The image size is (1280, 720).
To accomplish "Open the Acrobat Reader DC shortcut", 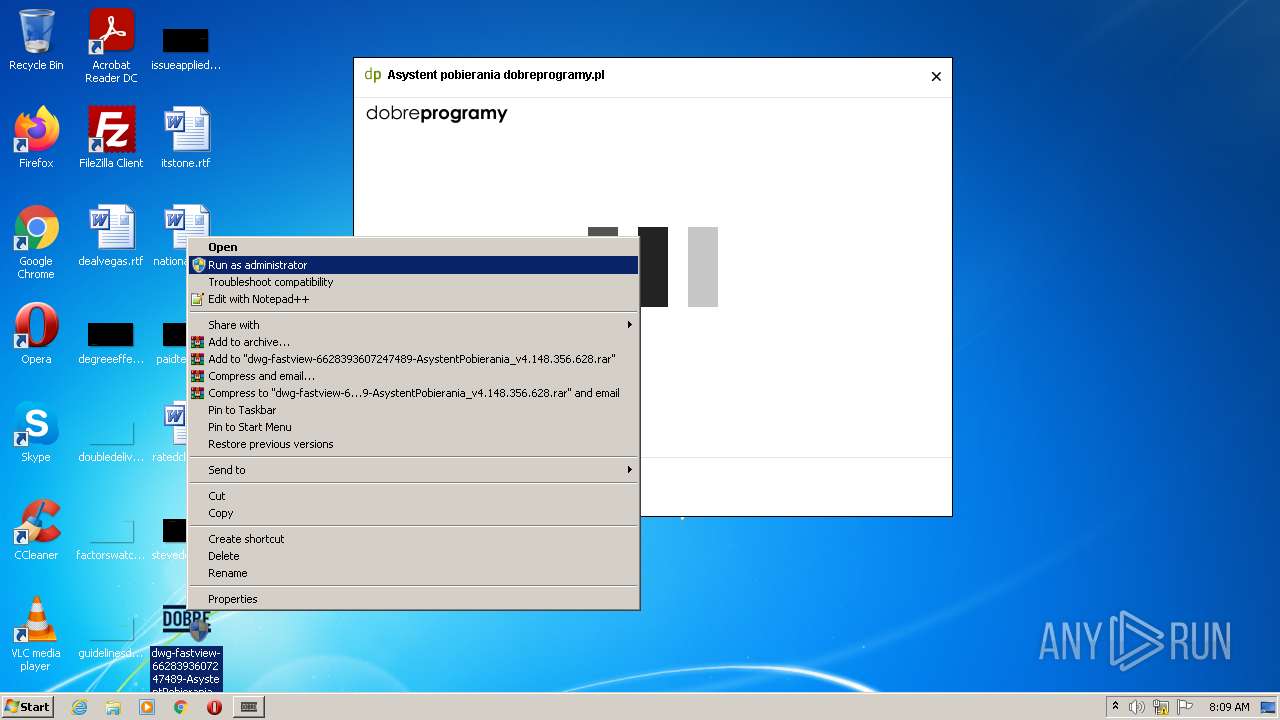I will click(x=111, y=46).
